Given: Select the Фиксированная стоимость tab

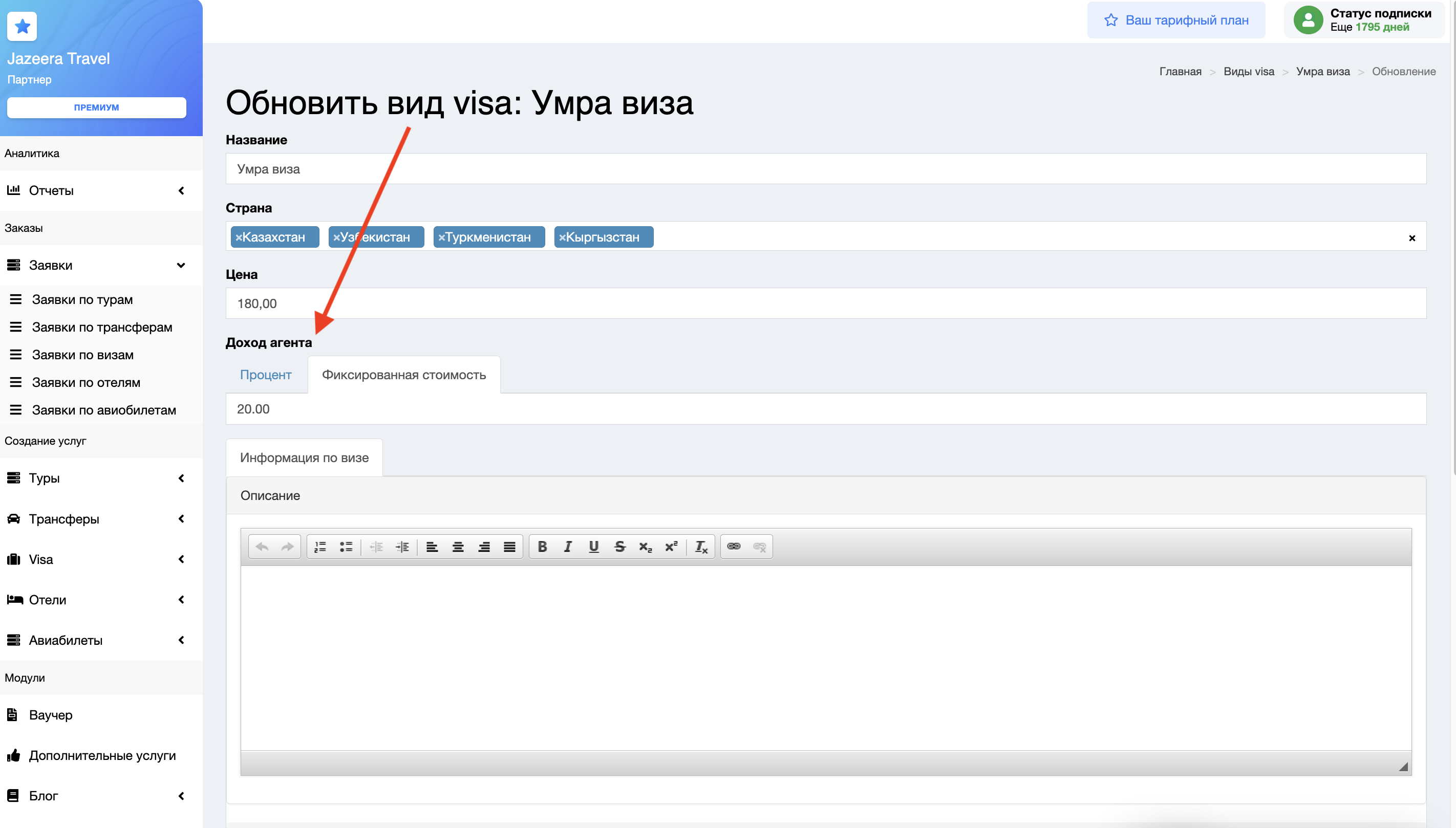Looking at the screenshot, I should click(x=404, y=375).
